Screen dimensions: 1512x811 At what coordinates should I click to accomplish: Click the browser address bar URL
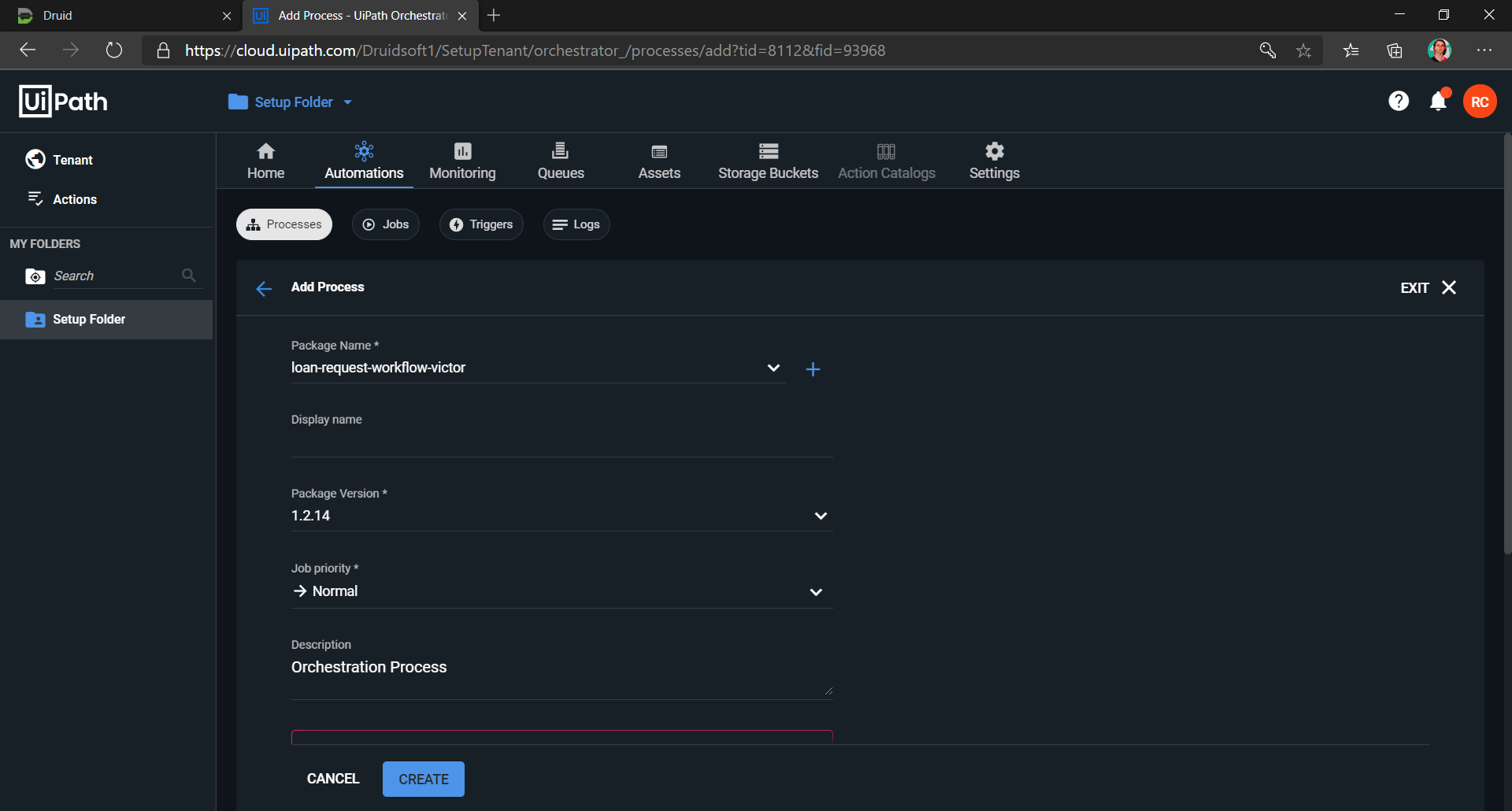(535, 50)
